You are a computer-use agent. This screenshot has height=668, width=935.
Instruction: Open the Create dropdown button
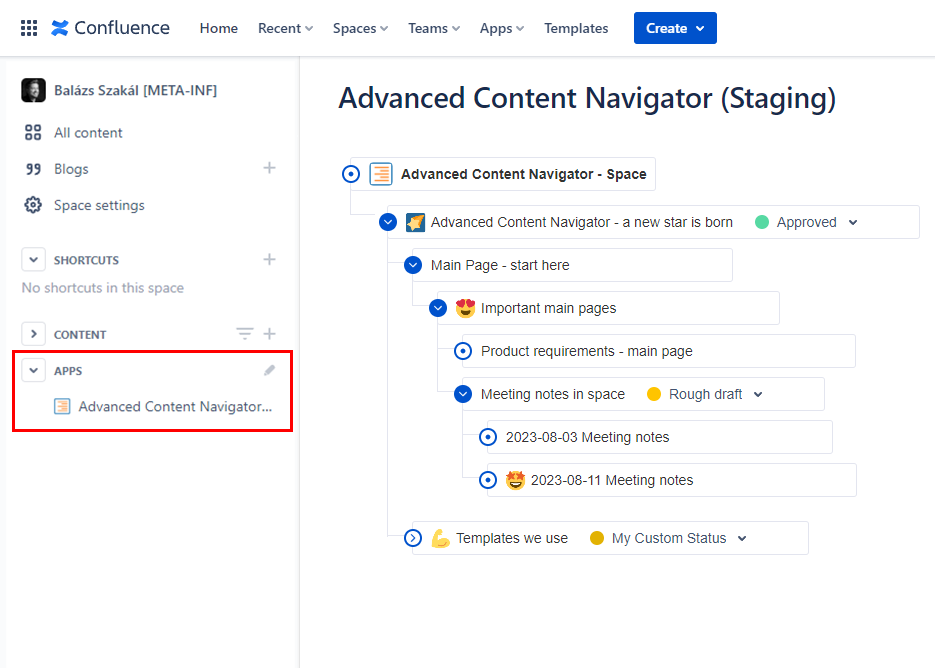point(675,28)
